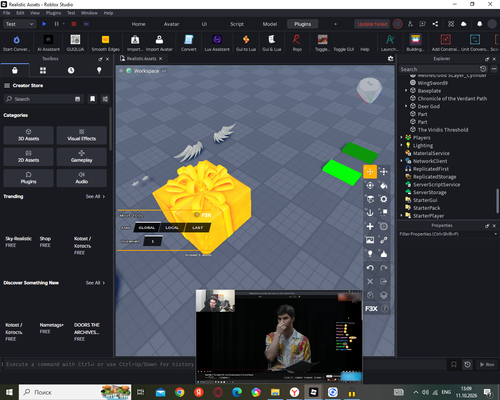Open the AI Assistant plugin
Viewport: 500px width, 400px height.
[x=48, y=43]
